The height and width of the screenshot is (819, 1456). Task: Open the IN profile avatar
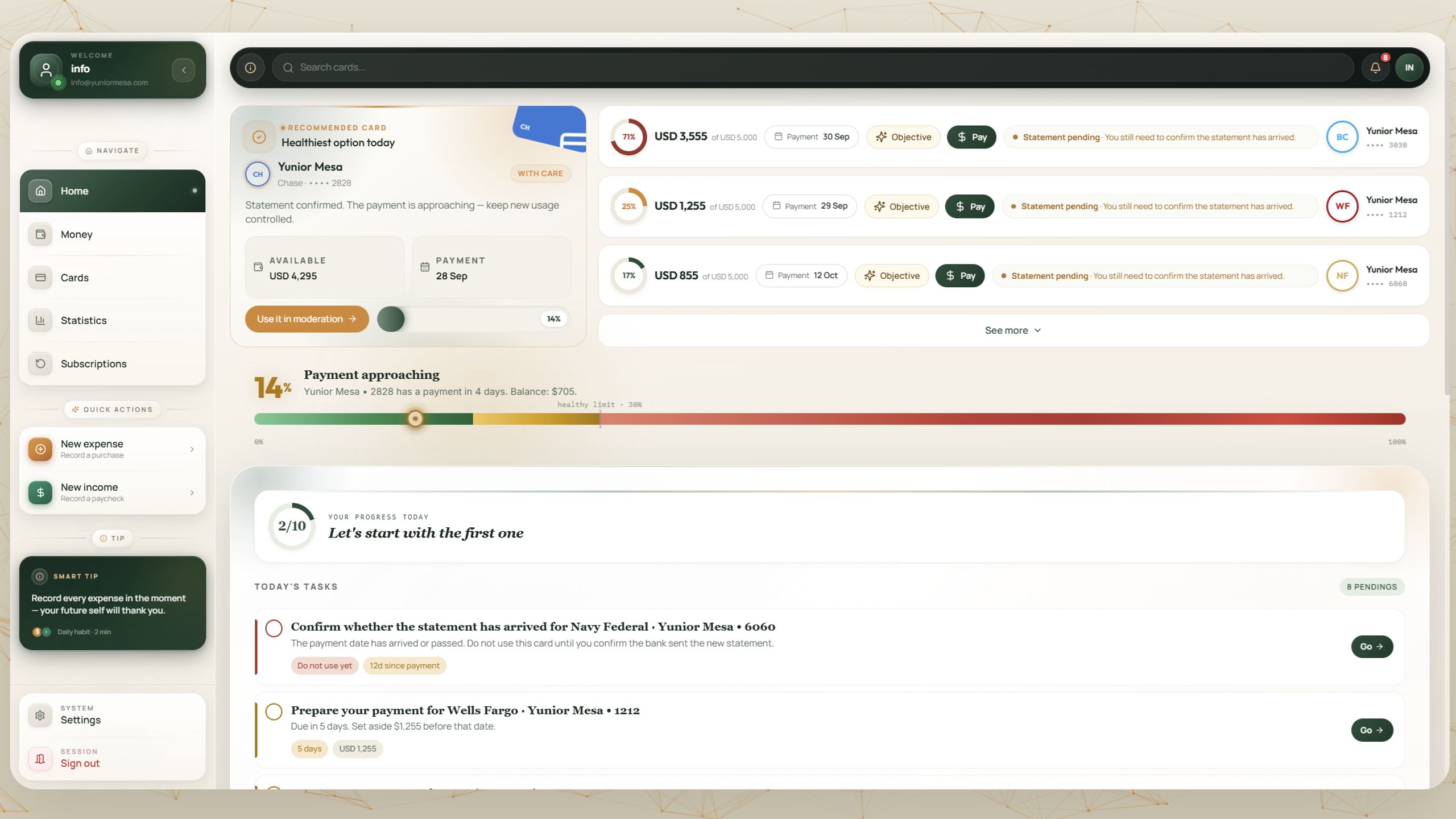click(1409, 68)
